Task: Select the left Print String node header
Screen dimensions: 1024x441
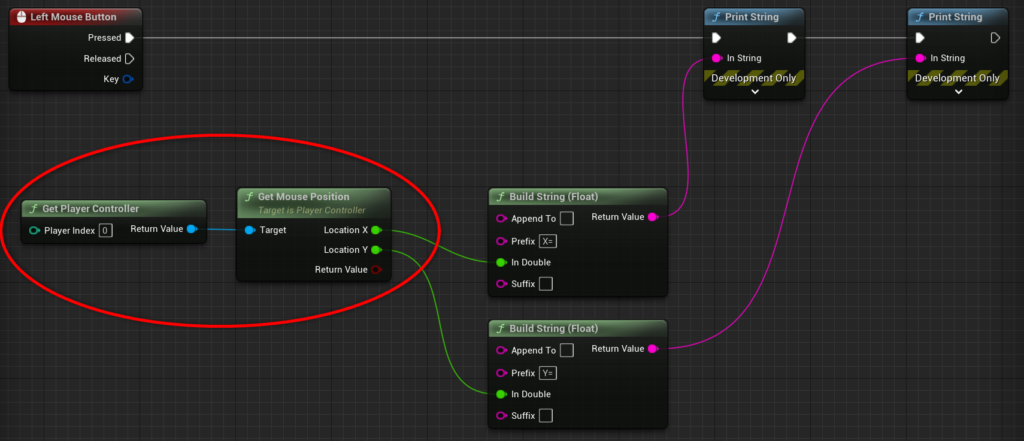Action: 754,17
